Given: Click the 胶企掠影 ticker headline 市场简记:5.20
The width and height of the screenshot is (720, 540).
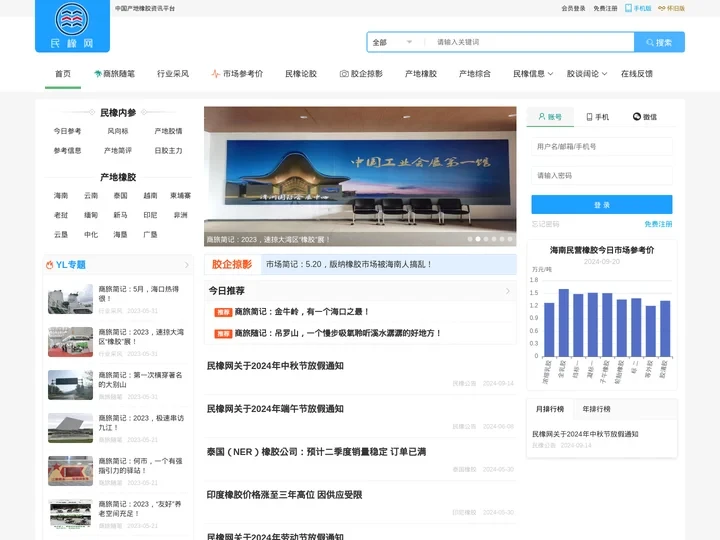Looking at the screenshot, I should click(349, 264).
